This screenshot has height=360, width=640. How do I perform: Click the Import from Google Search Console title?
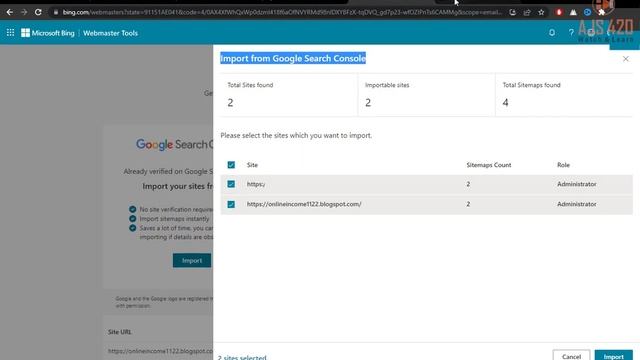tap(293, 58)
